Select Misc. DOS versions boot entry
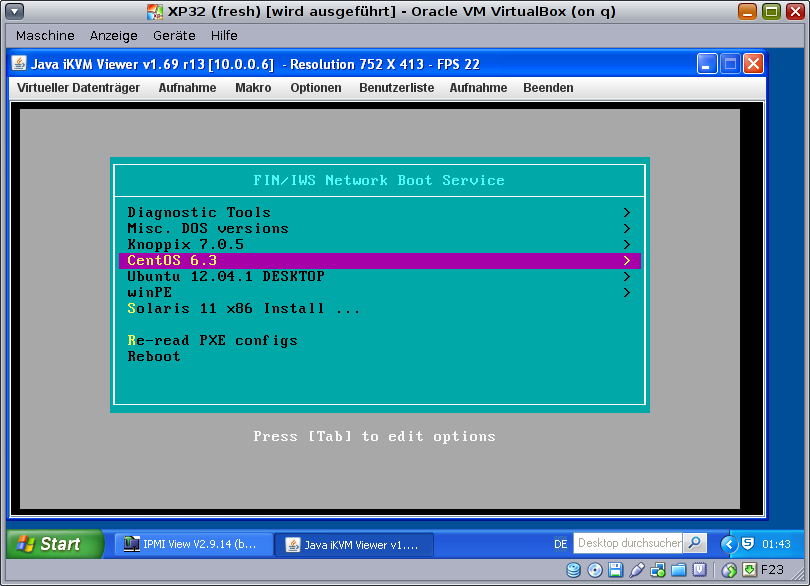 (380, 228)
